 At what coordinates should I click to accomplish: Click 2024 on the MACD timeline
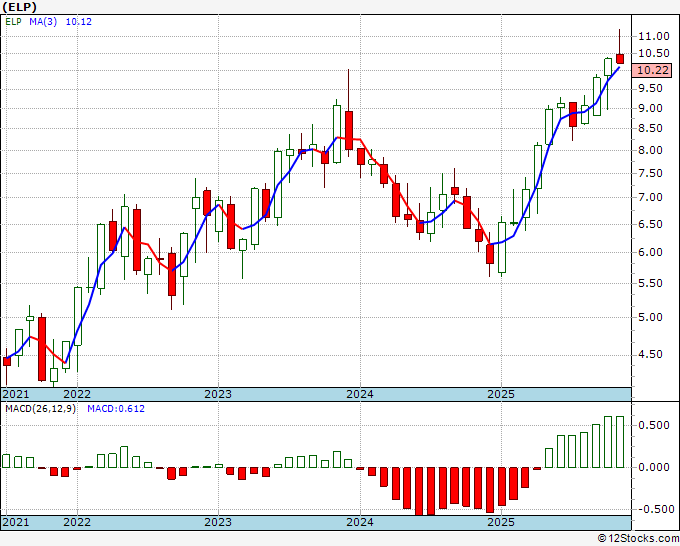pyautogui.click(x=360, y=522)
